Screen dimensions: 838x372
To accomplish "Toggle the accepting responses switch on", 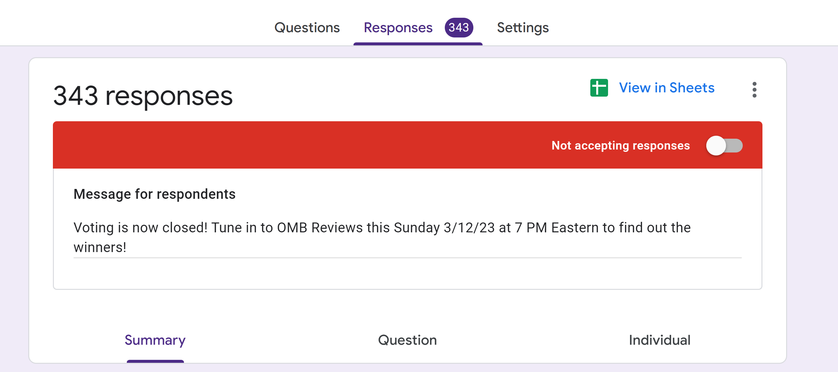I will click(x=724, y=146).
